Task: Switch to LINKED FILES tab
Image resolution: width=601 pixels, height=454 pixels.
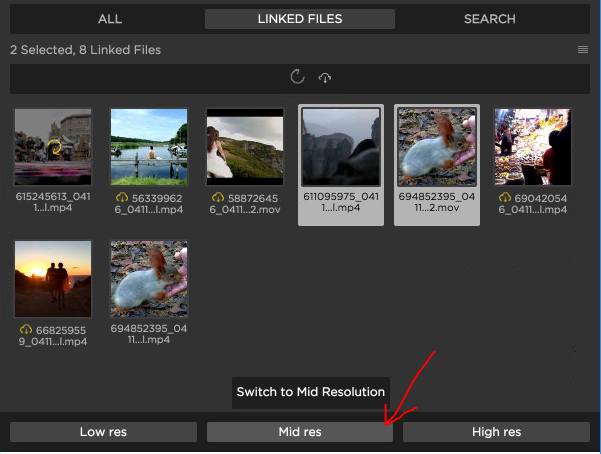Action: pos(300,19)
